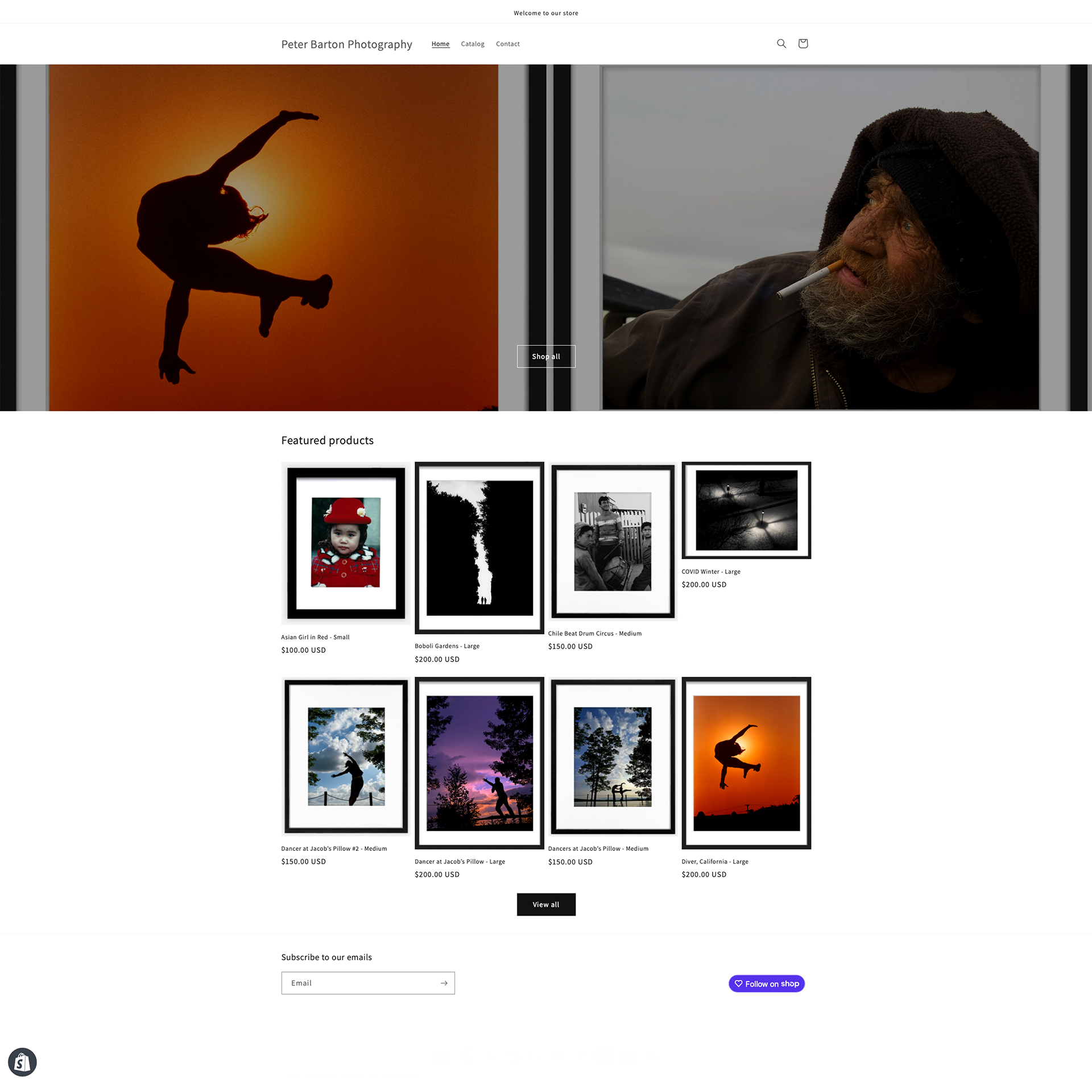Viewport: 1092px width, 1092px height.
Task: Click the Shop all button
Action: (546, 357)
